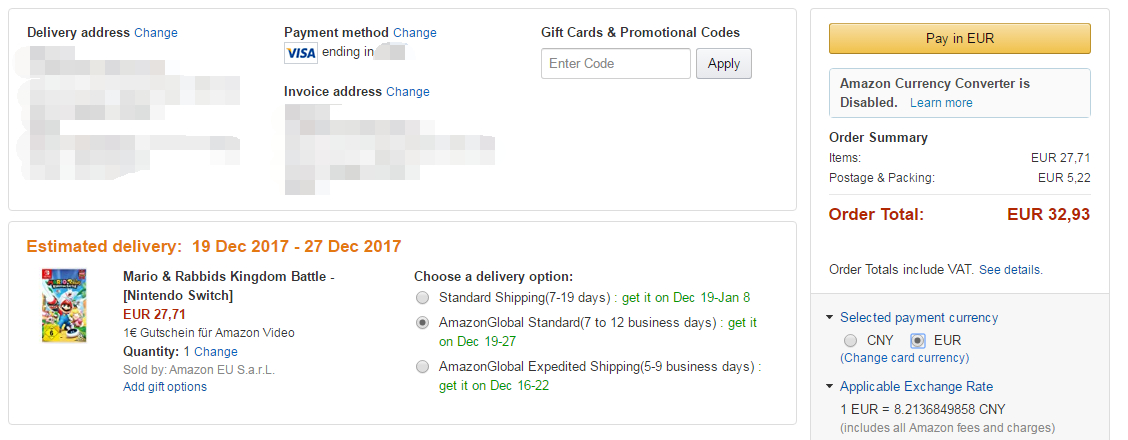This screenshot has height=440, width=1128.
Task: Change the delivery address
Action: tap(156, 33)
